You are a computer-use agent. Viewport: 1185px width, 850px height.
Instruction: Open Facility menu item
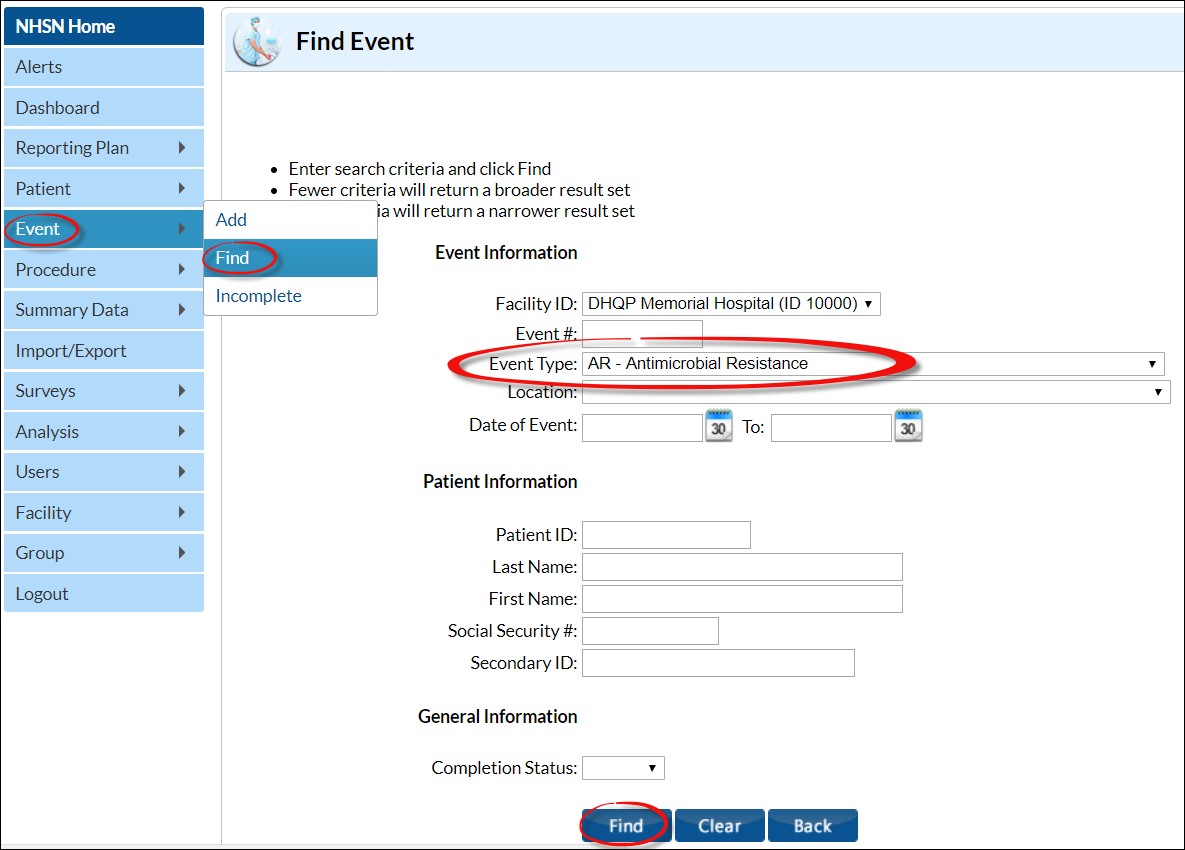[x=104, y=512]
